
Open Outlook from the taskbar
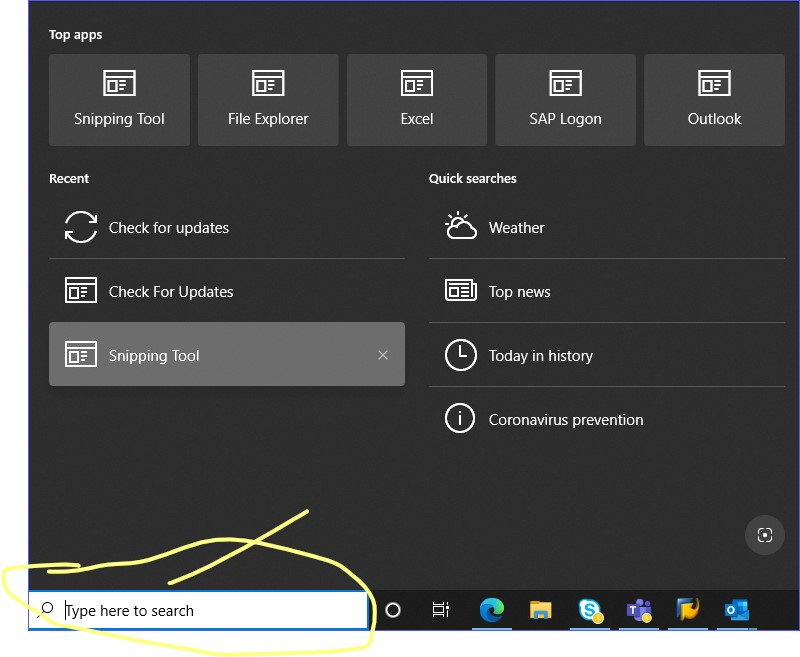pos(737,610)
